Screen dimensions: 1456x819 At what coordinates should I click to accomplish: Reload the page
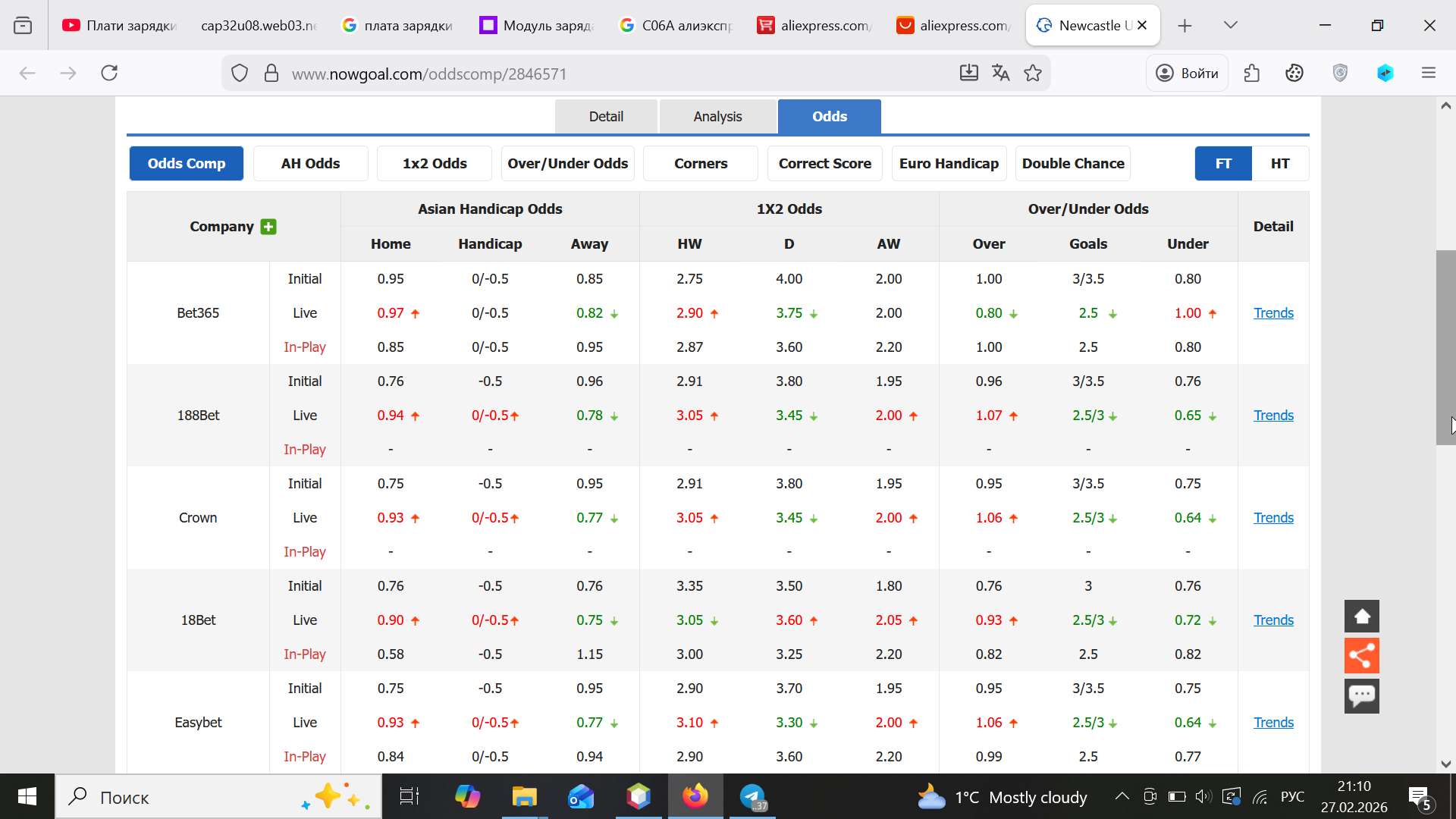pyautogui.click(x=109, y=74)
